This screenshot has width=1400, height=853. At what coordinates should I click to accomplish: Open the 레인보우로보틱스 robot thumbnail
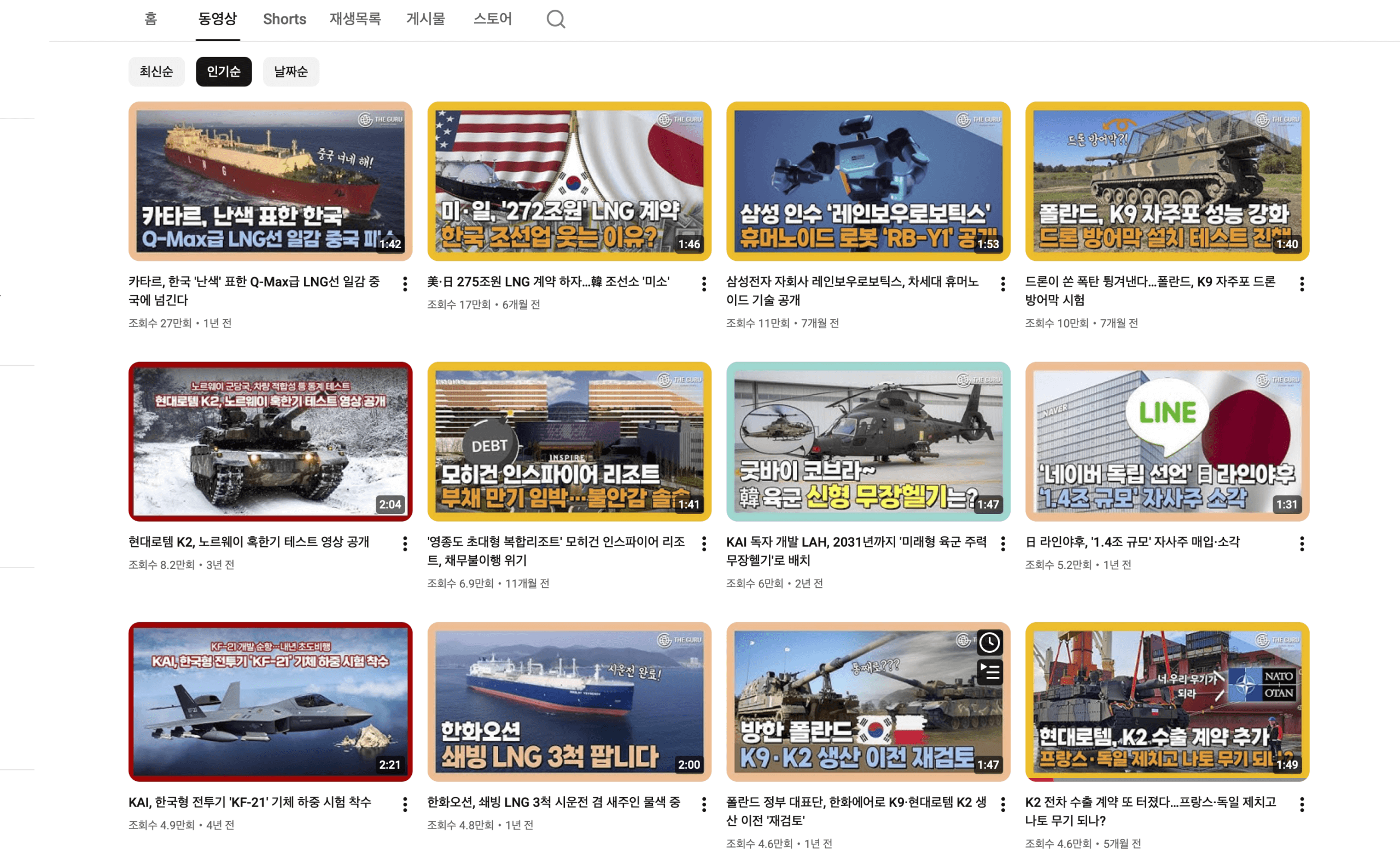868,181
